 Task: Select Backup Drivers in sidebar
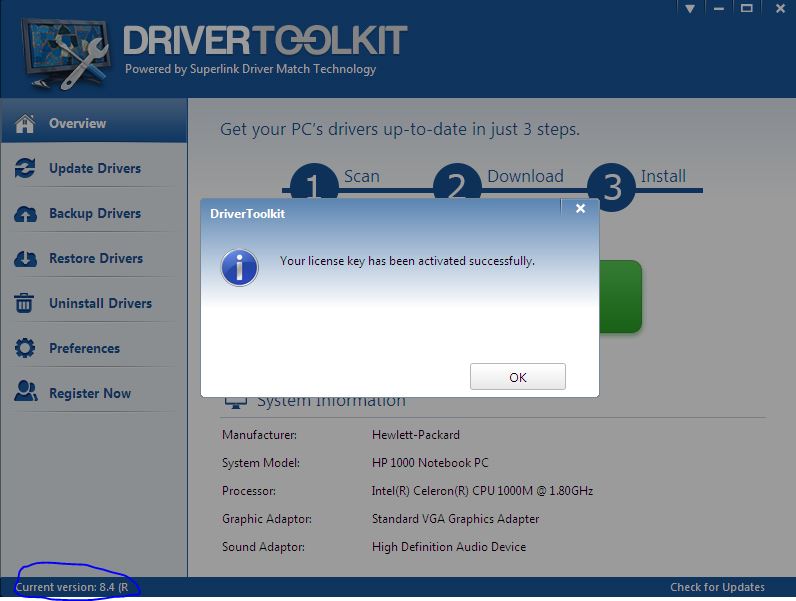click(x=94, y=213)
